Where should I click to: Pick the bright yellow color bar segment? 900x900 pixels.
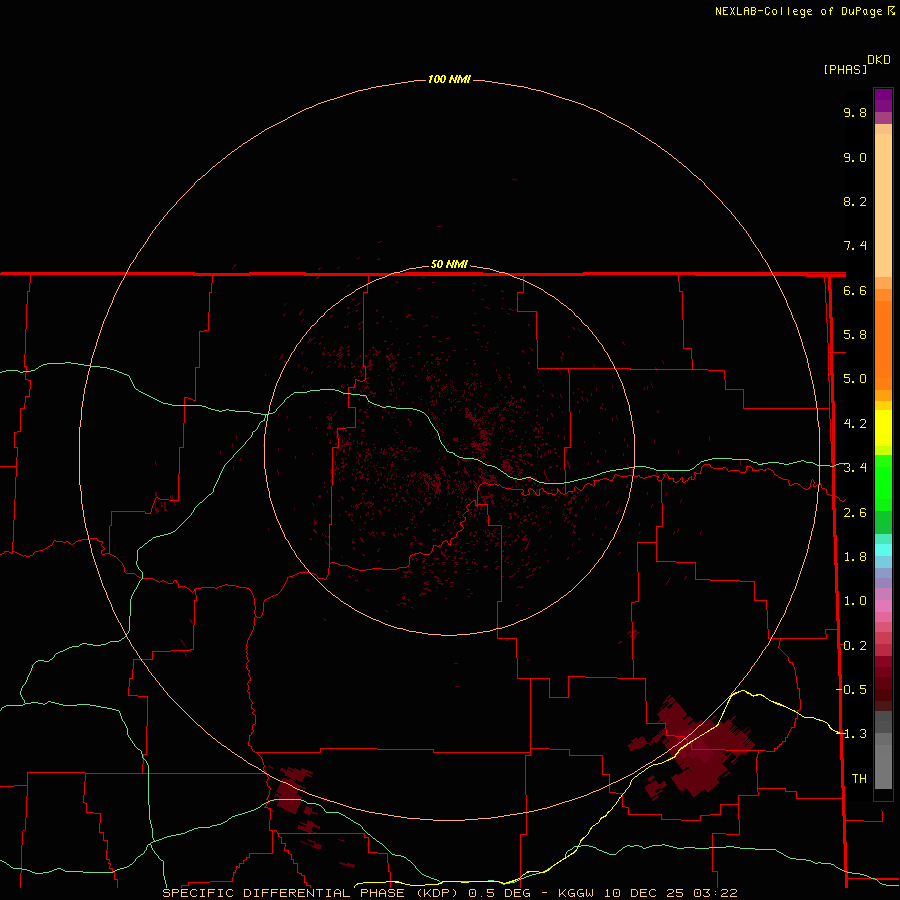click(883, 428)
